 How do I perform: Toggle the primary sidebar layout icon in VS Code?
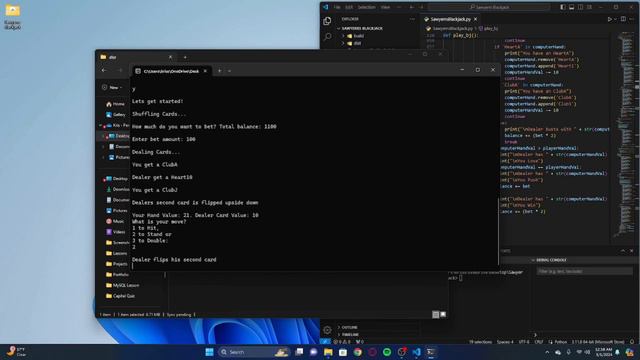[563, 7]
